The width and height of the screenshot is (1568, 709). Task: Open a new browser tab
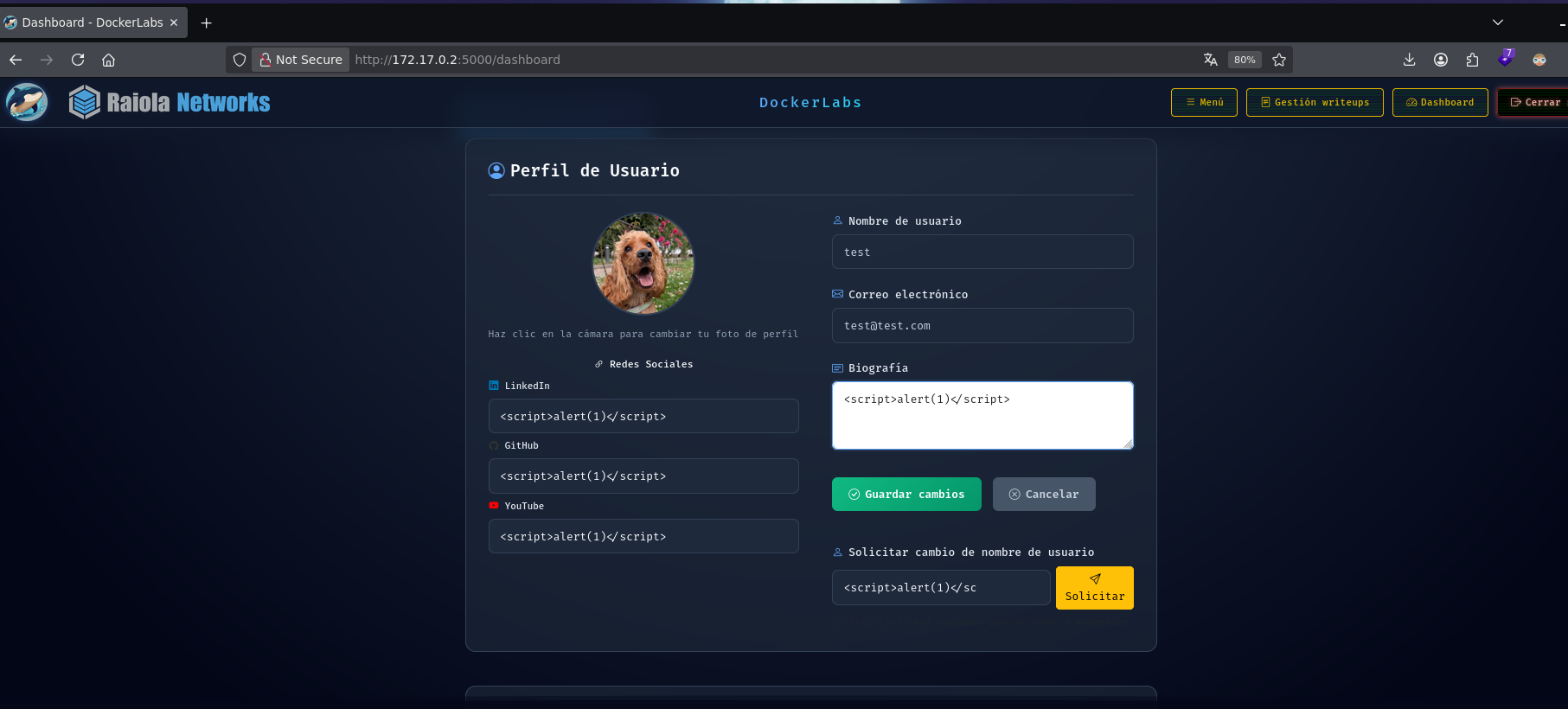[x=206, y=23]
